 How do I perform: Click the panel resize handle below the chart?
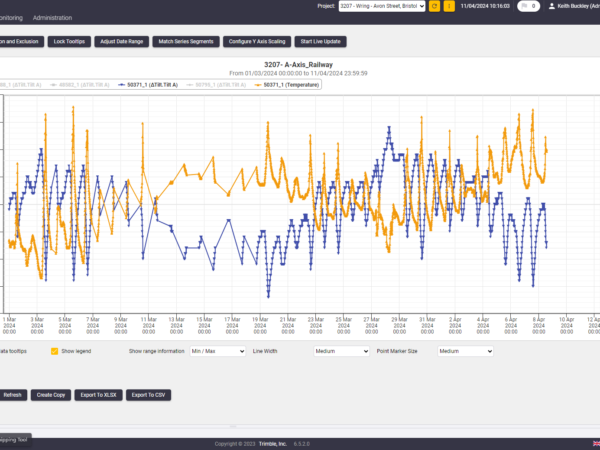233,426
